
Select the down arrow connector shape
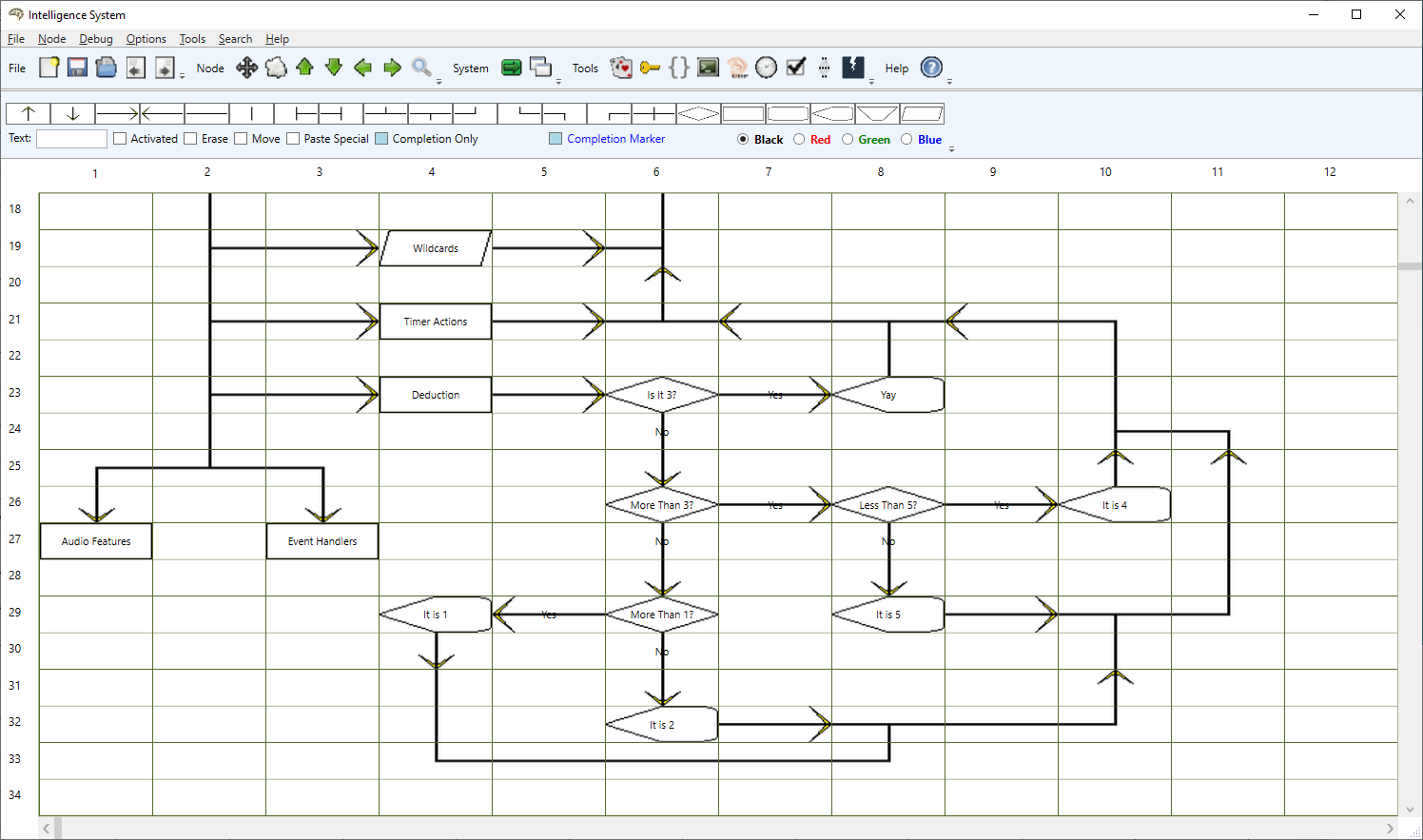(x=72, y=113)
